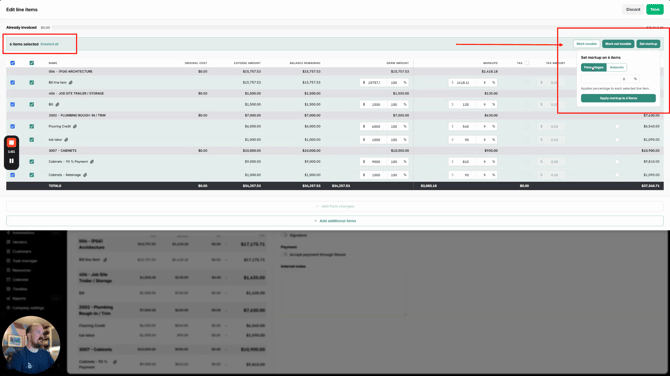
Task: Open Task manager icon in background sidebar
Action: [8, 261]
